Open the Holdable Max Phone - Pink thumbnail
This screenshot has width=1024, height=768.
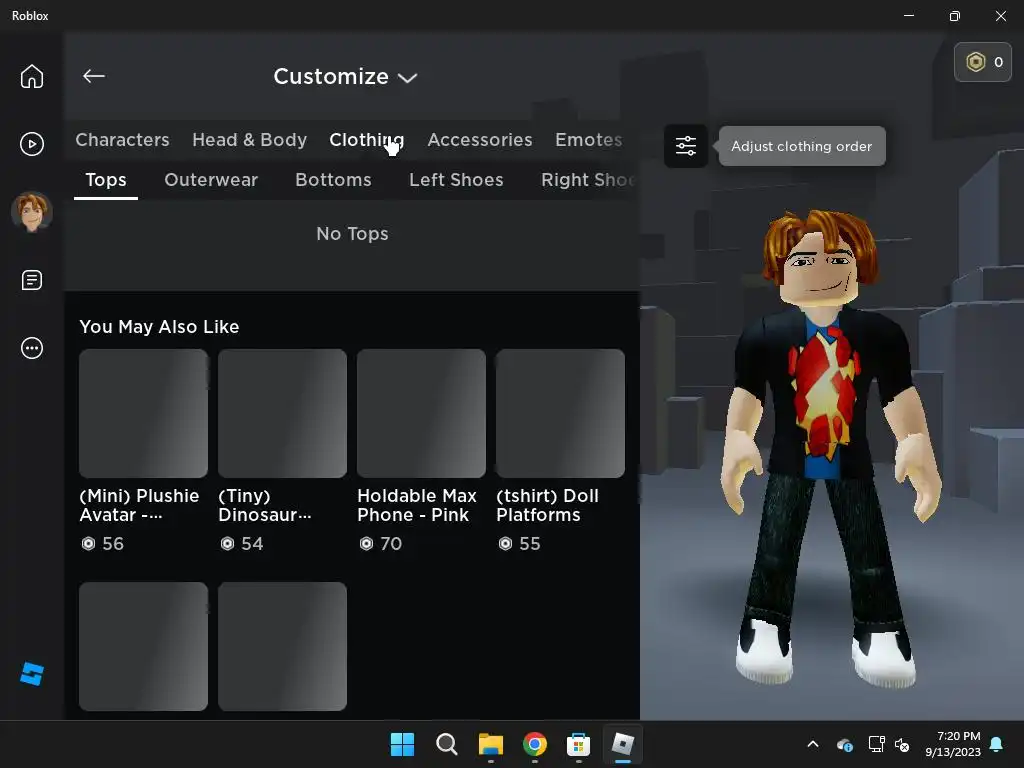coord(421,413)
